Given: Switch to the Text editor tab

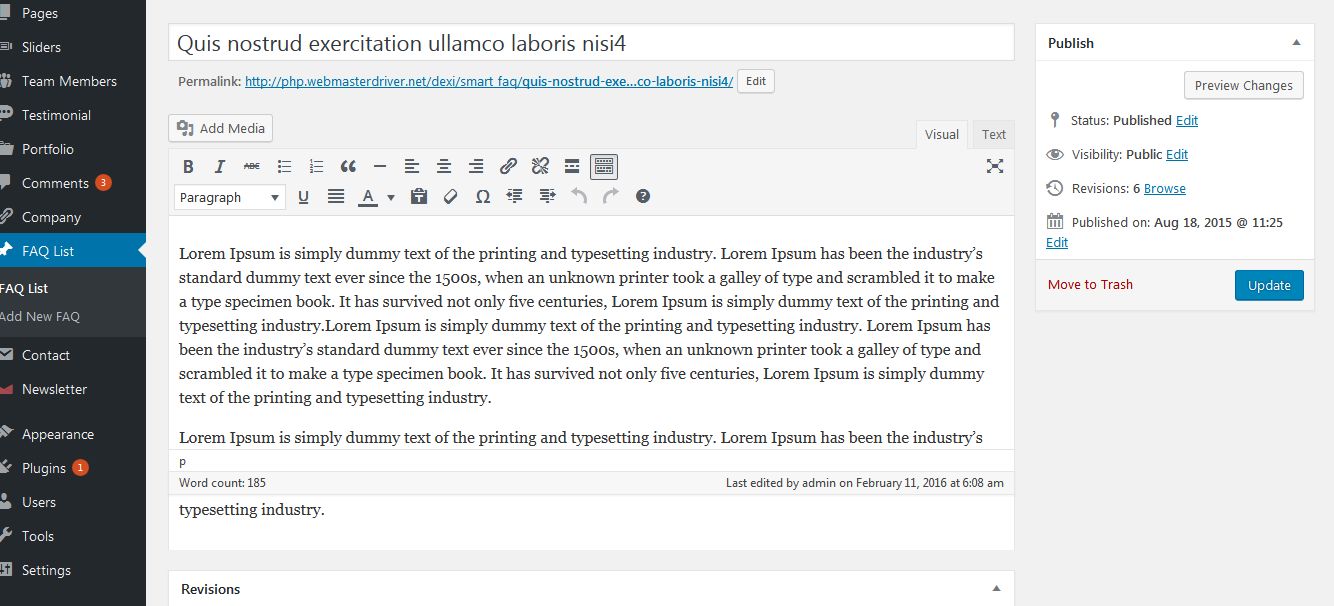Looking at the screenshot, I should 993,134.
